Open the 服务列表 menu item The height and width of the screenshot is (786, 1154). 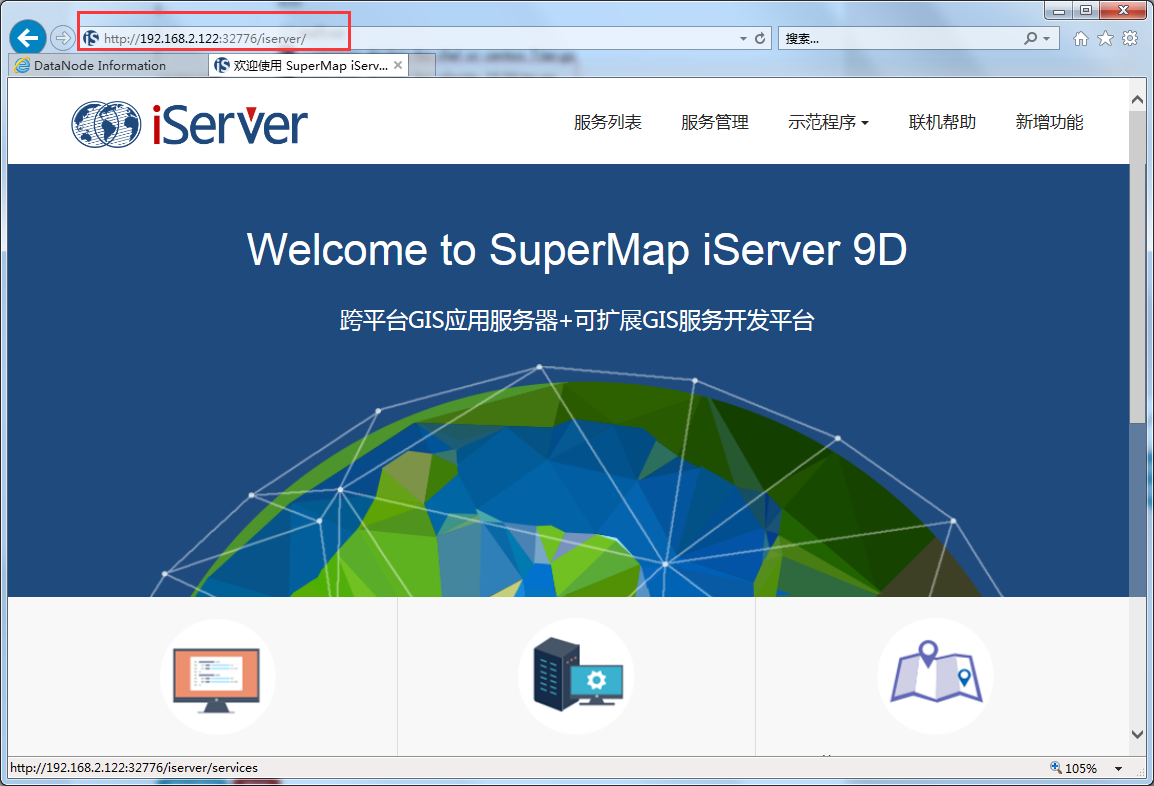[607, 122]
